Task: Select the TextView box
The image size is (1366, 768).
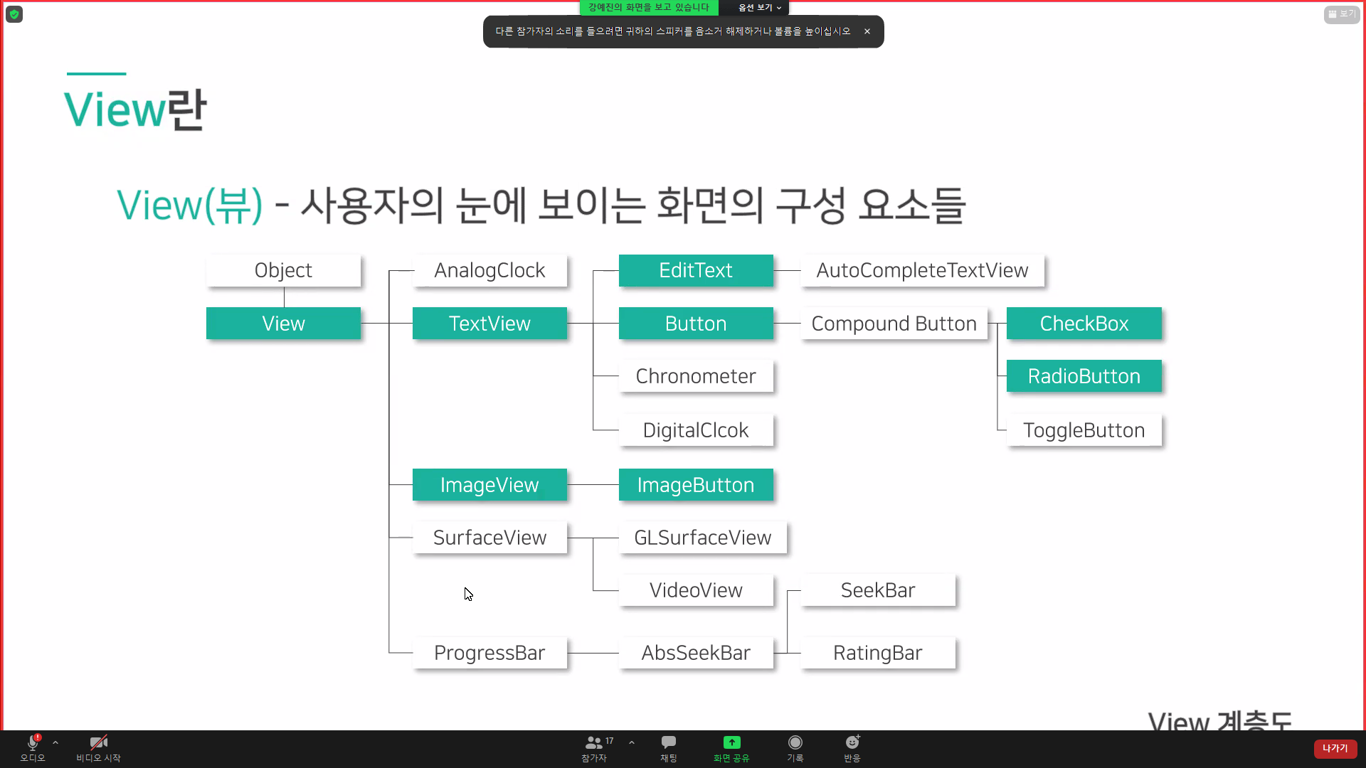Action: [x=489, y=323]
